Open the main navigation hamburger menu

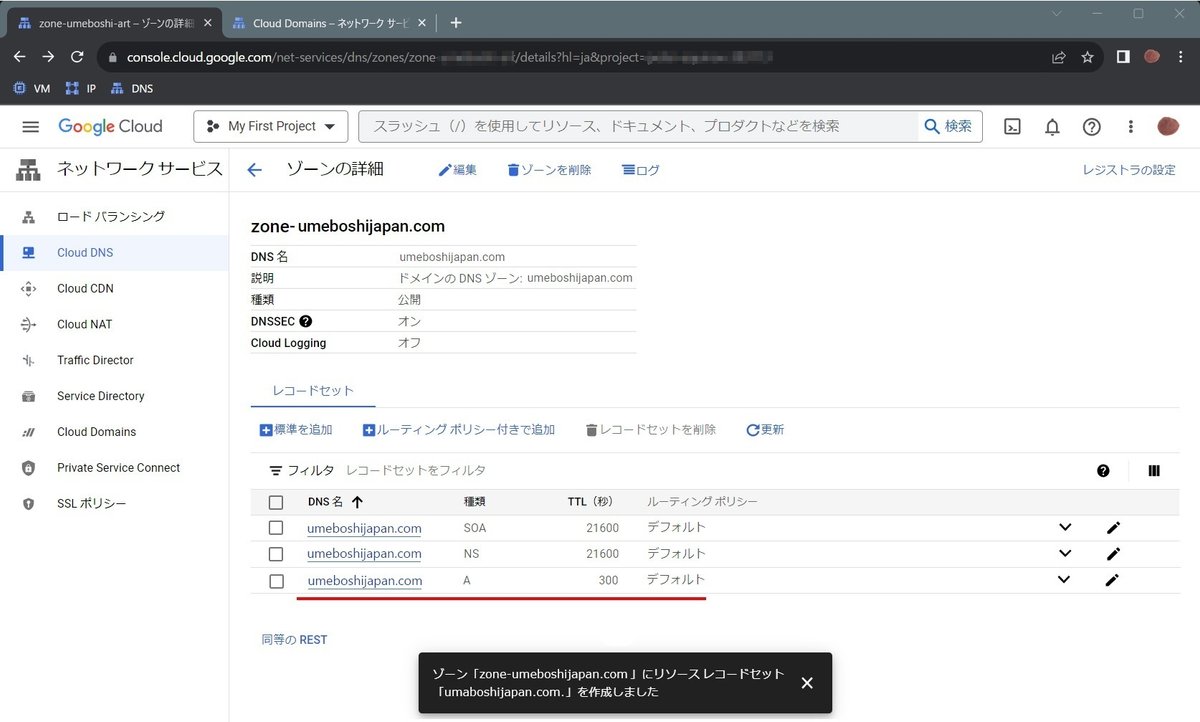30,127
